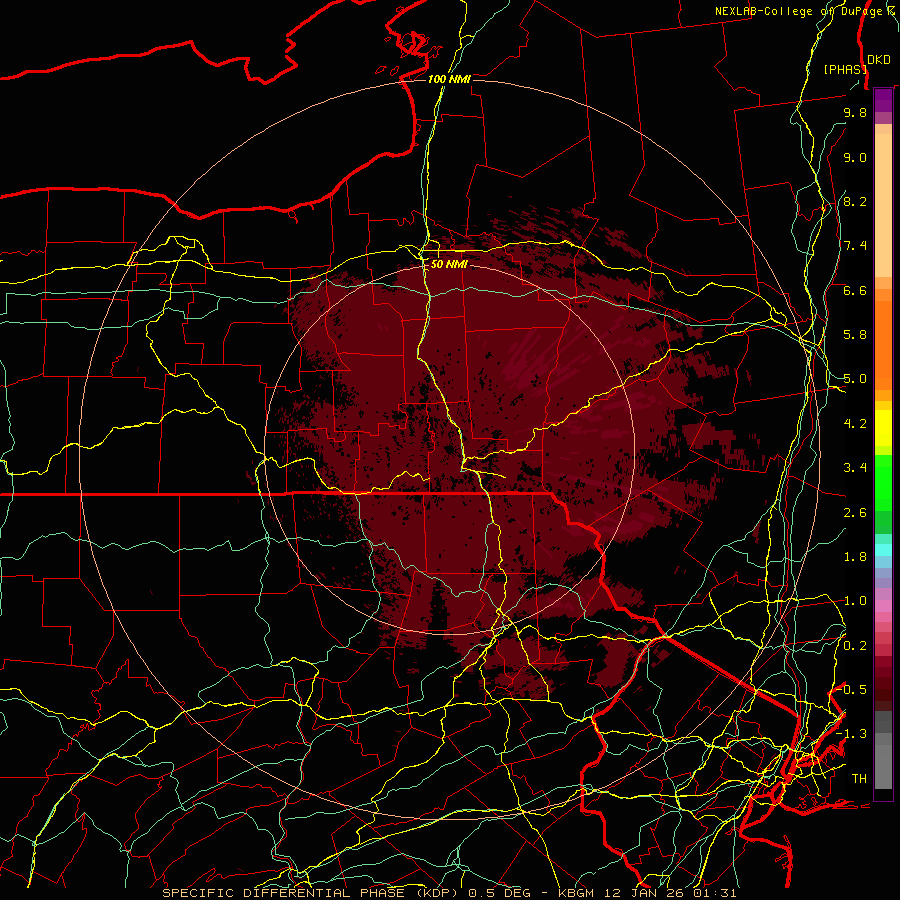Select the 9.0 value on the legend
Image resolution: width=900 pixels, height=900 pixels.
point(855,157)
